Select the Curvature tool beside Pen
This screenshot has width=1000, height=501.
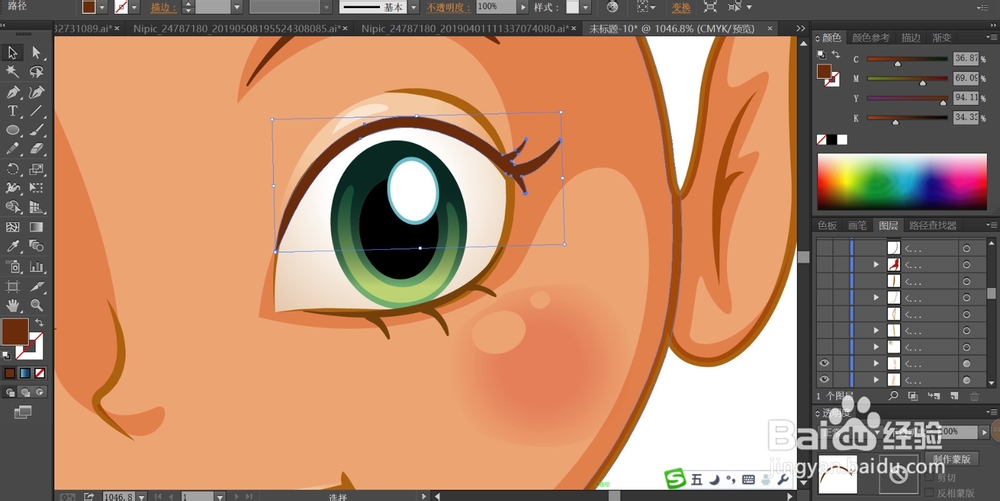point(36,91)
